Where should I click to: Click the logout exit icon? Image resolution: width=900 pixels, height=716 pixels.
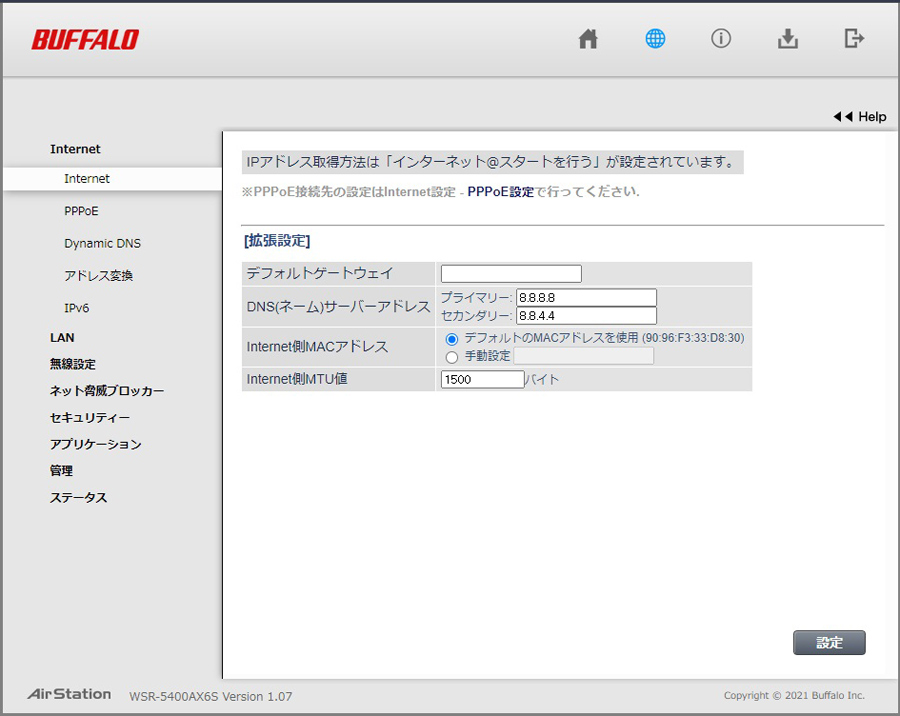coord(854,39)
